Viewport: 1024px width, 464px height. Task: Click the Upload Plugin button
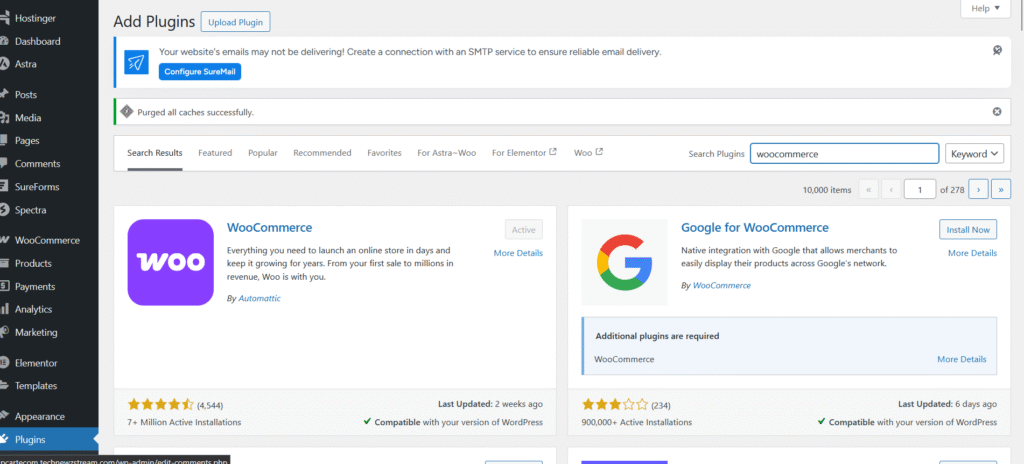click(235, 22)
